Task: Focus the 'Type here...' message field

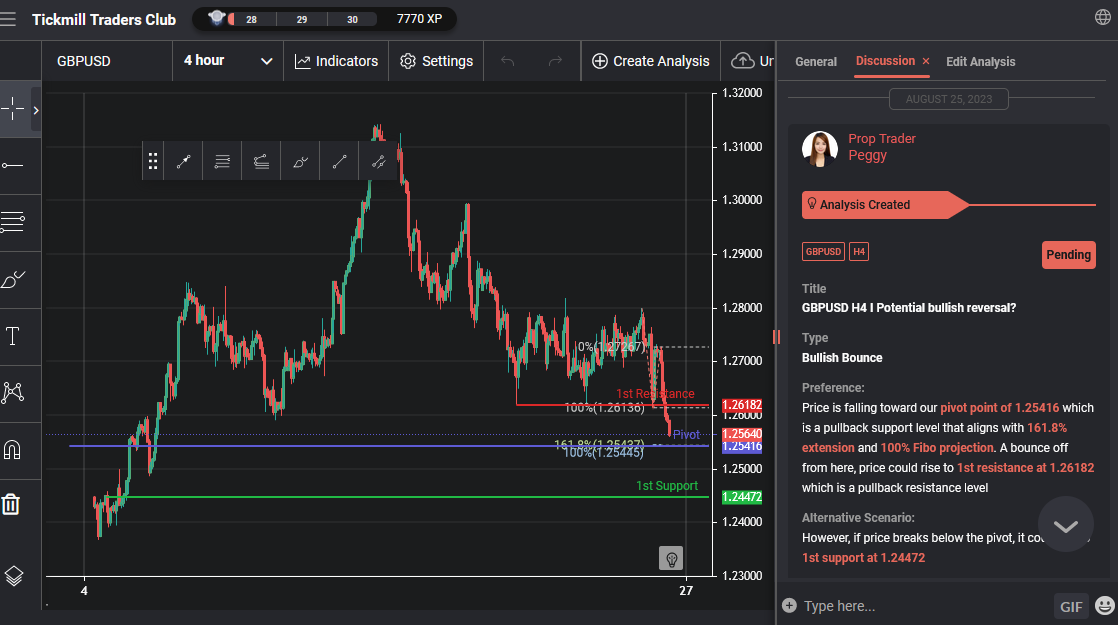Action: coord(923,606)
